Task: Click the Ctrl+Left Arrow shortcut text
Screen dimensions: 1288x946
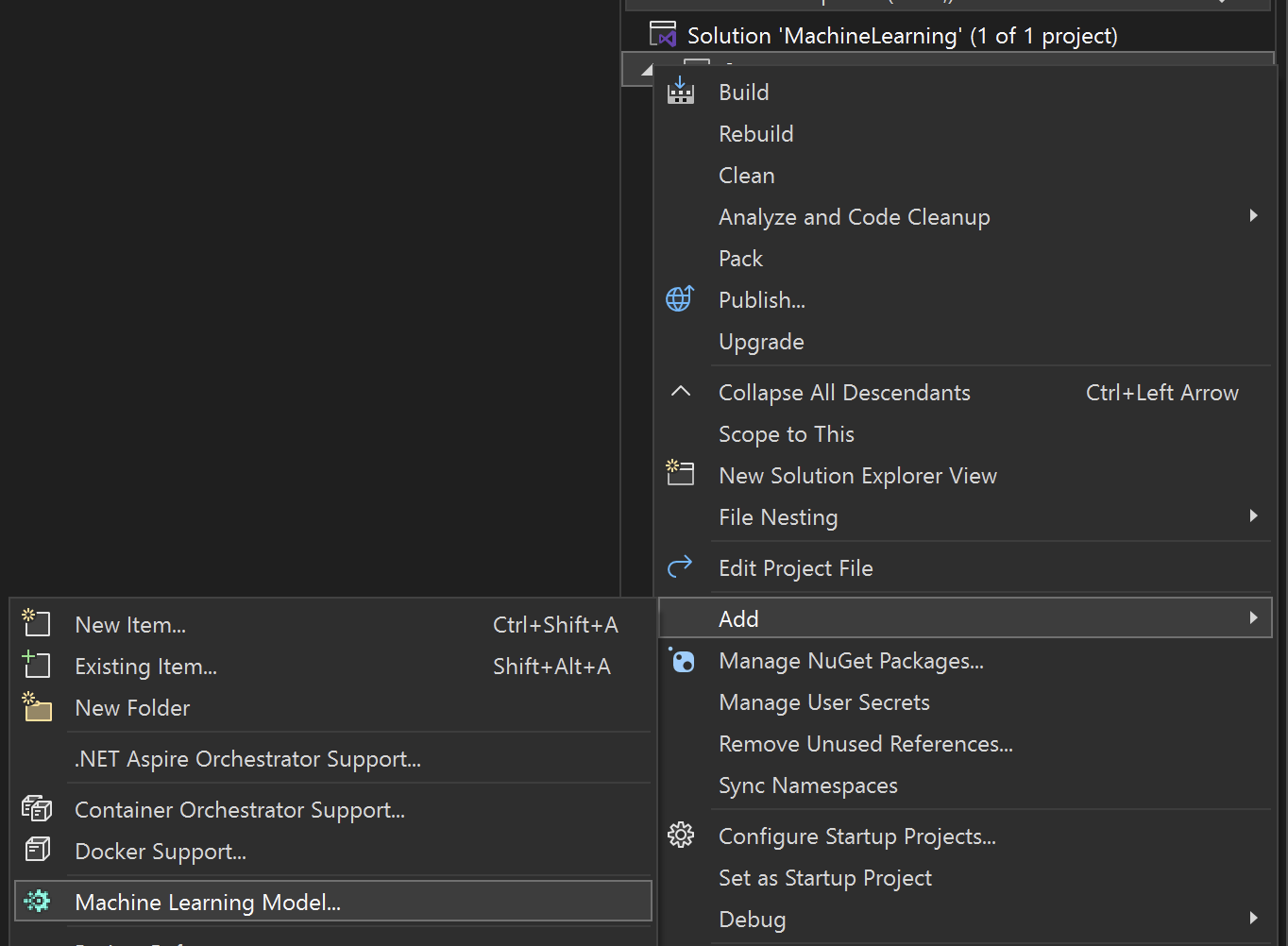Action: click(x=1162, y=393)
